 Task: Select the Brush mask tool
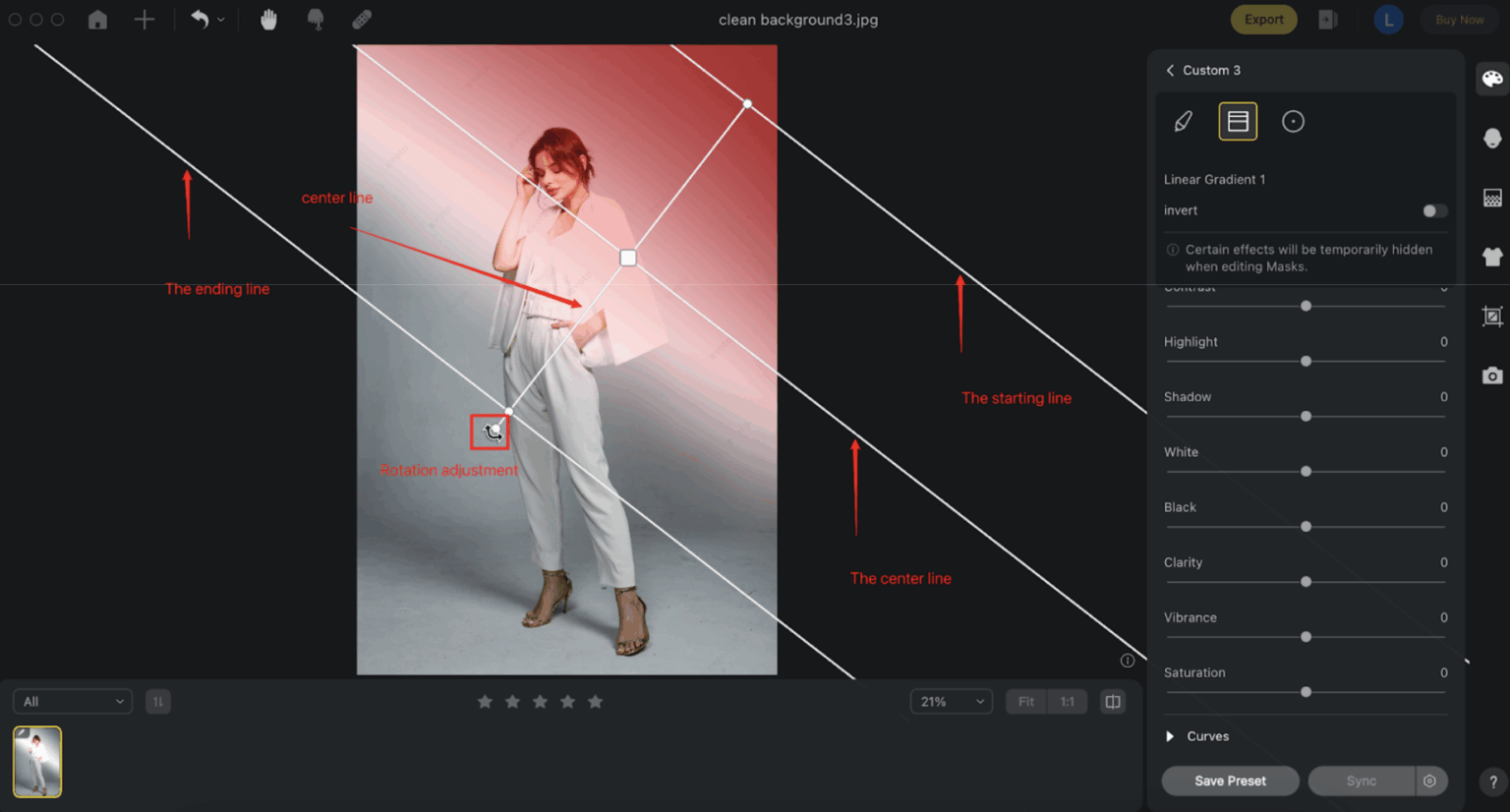1183,121
